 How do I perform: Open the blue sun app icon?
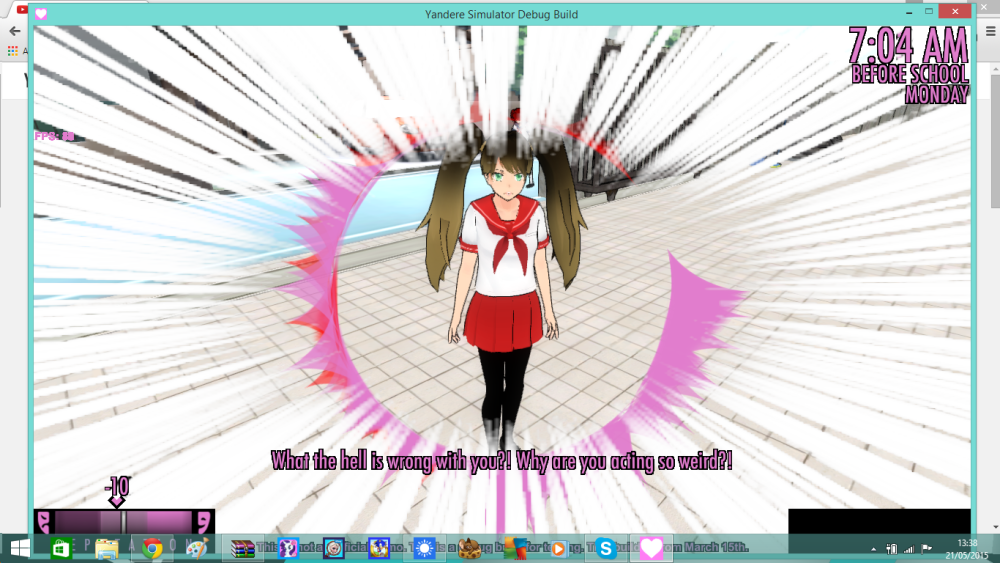pyautogui.click(x=424, y=548)
